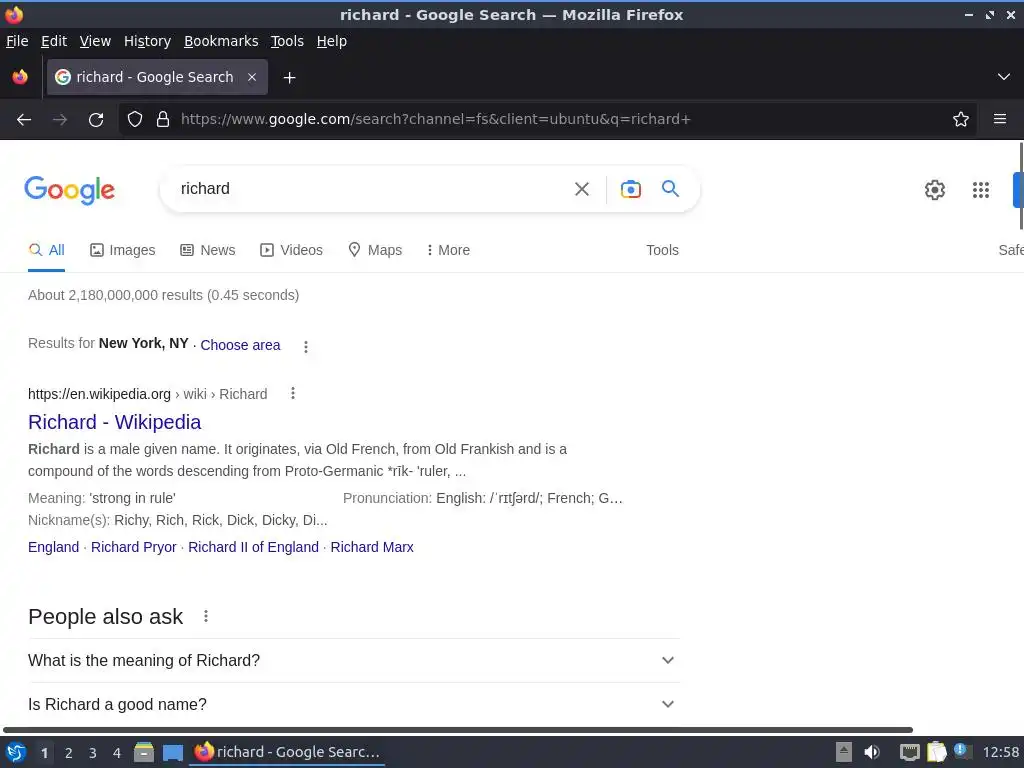Click the taskbar clock showing 12:58
This screenshot has height=768, width=1024.
pyautogui.click(x=1000, y=752)
